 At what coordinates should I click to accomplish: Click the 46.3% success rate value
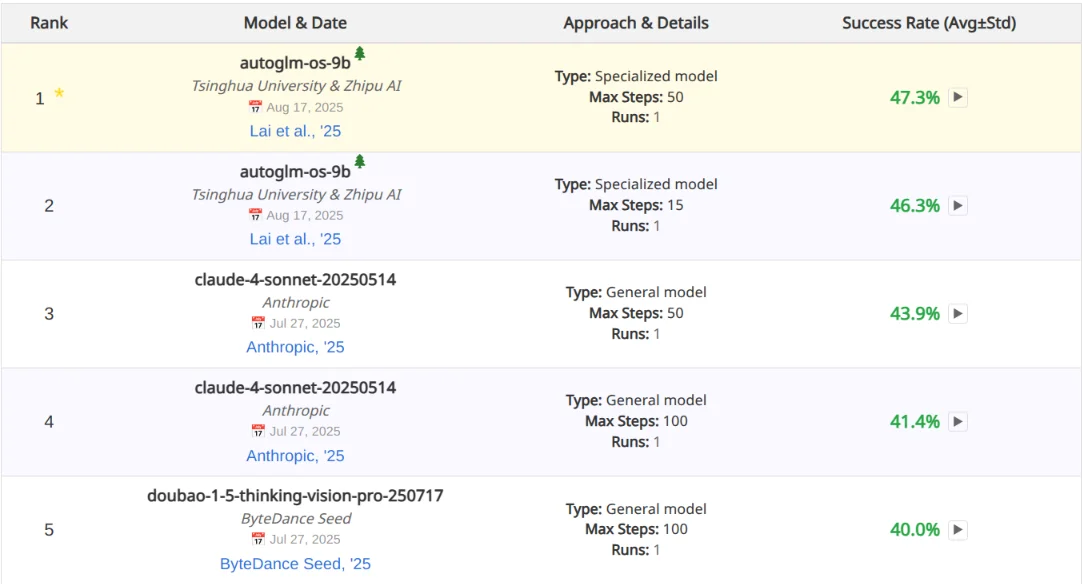(x=914, y=206)
